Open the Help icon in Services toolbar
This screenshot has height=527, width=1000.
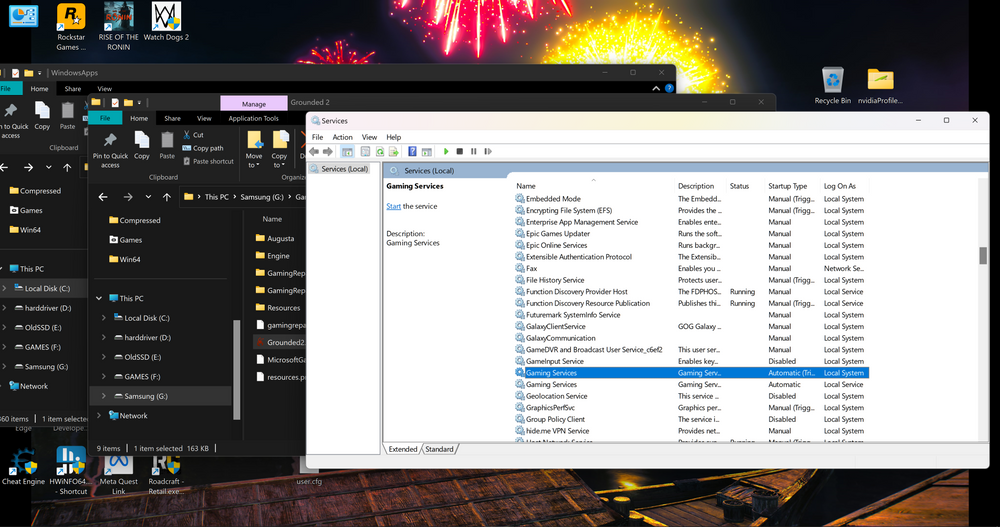412,151
